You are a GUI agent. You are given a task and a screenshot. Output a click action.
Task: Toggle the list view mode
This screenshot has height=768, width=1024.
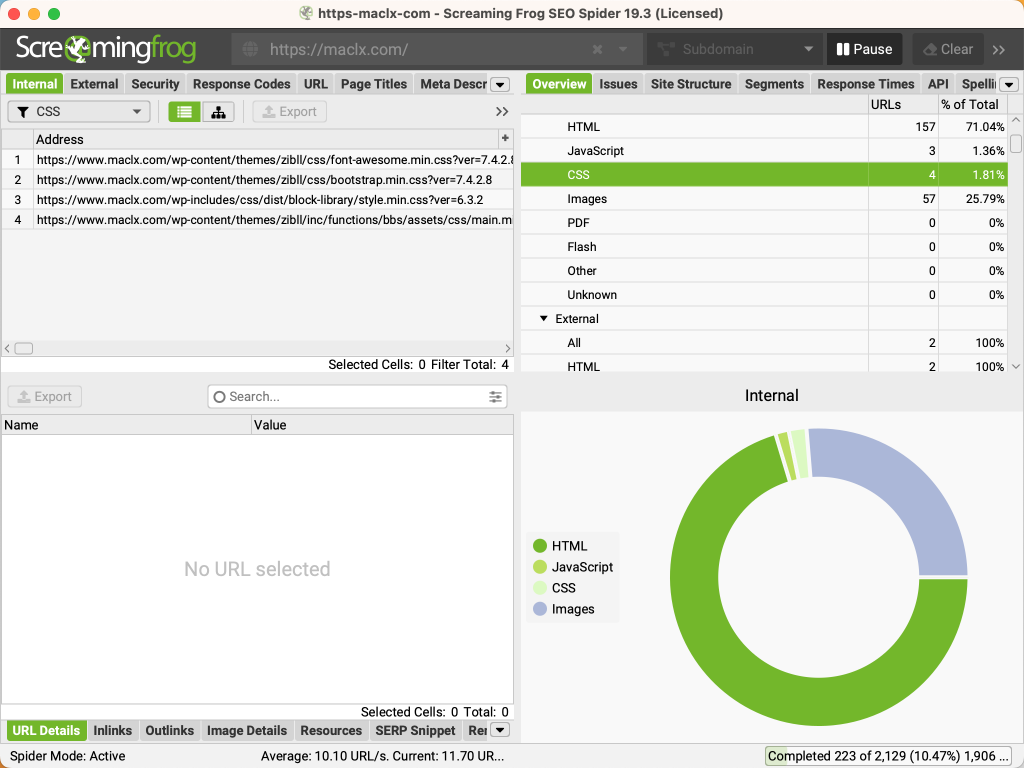coord(184,111)
